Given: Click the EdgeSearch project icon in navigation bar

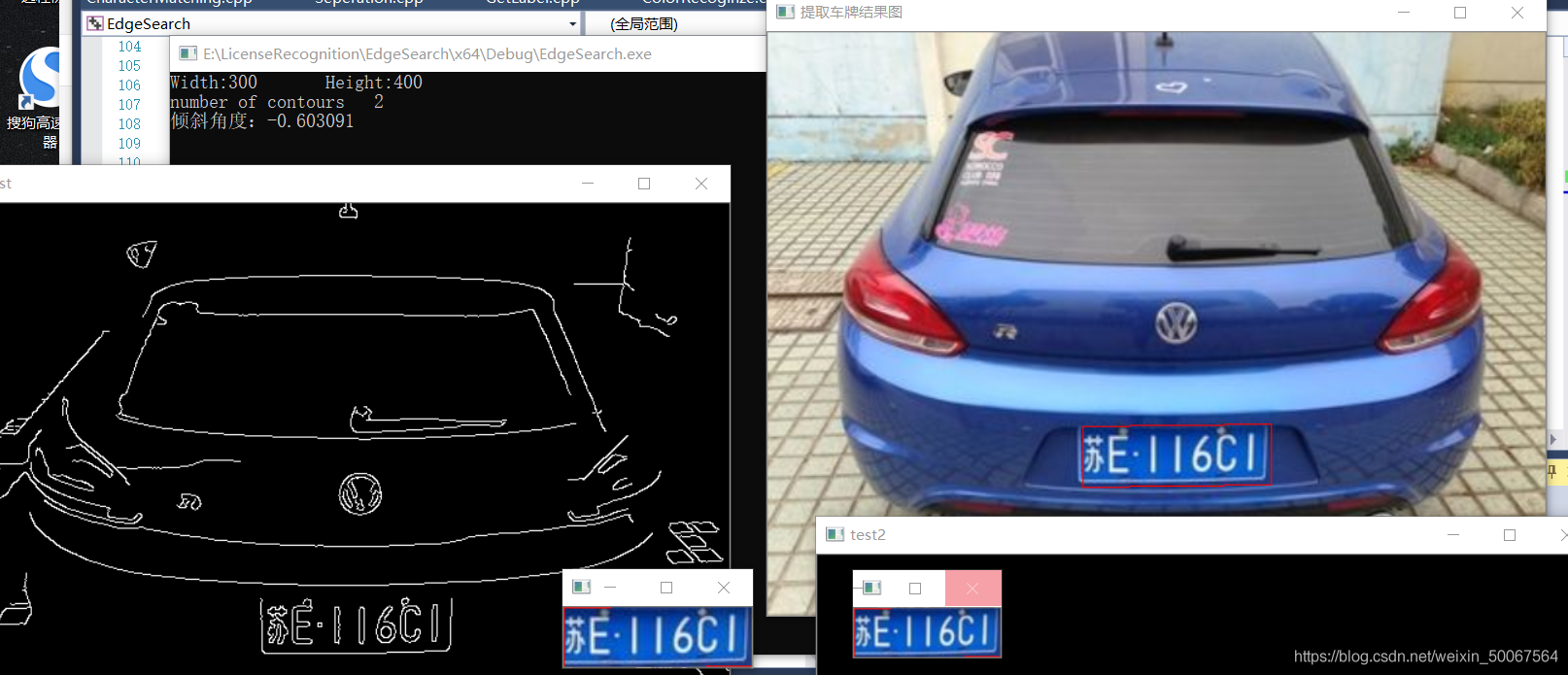Looking at the screenshot, I should 95,23.
